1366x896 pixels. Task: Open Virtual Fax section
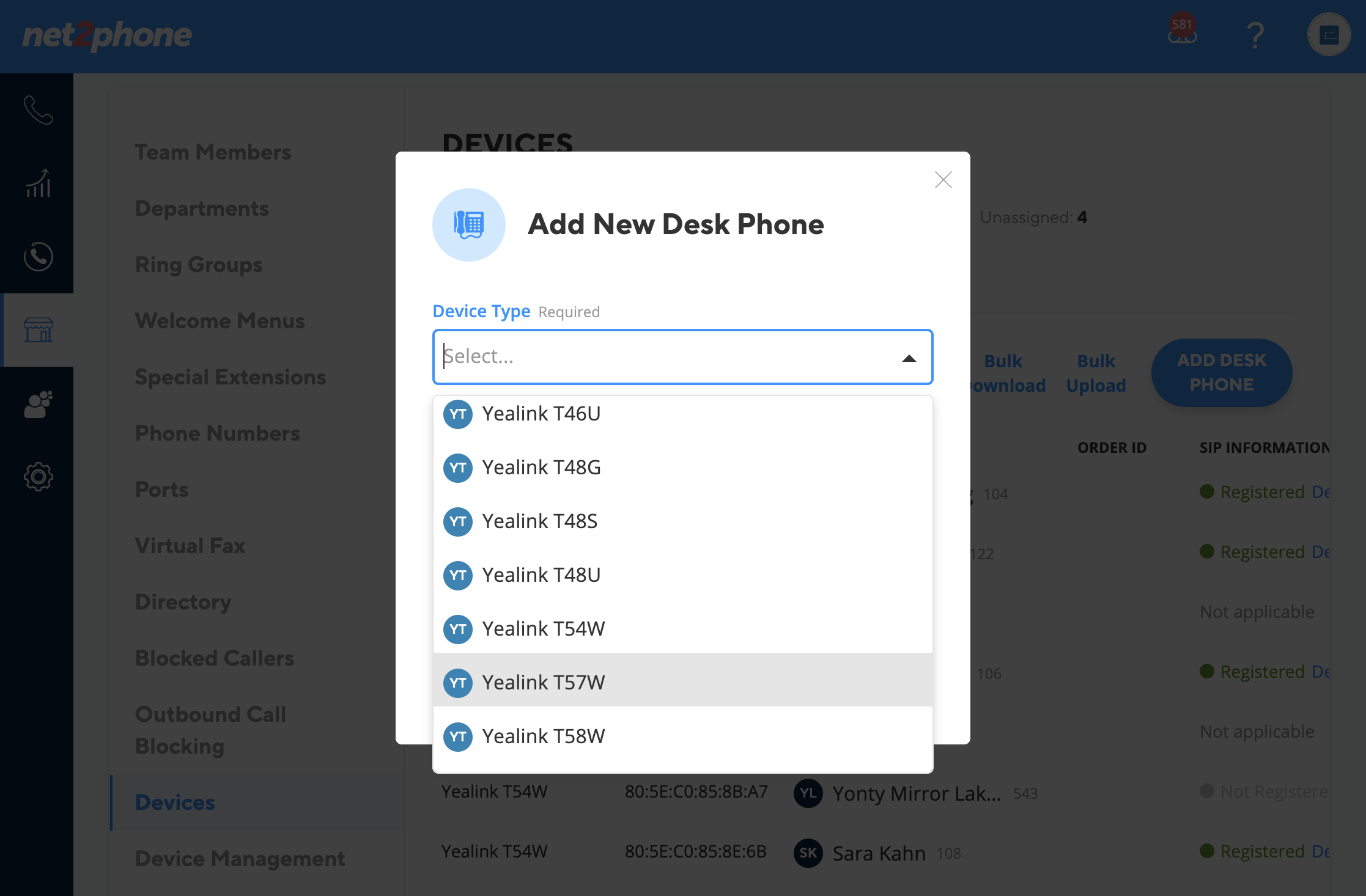tap(190, 546)
